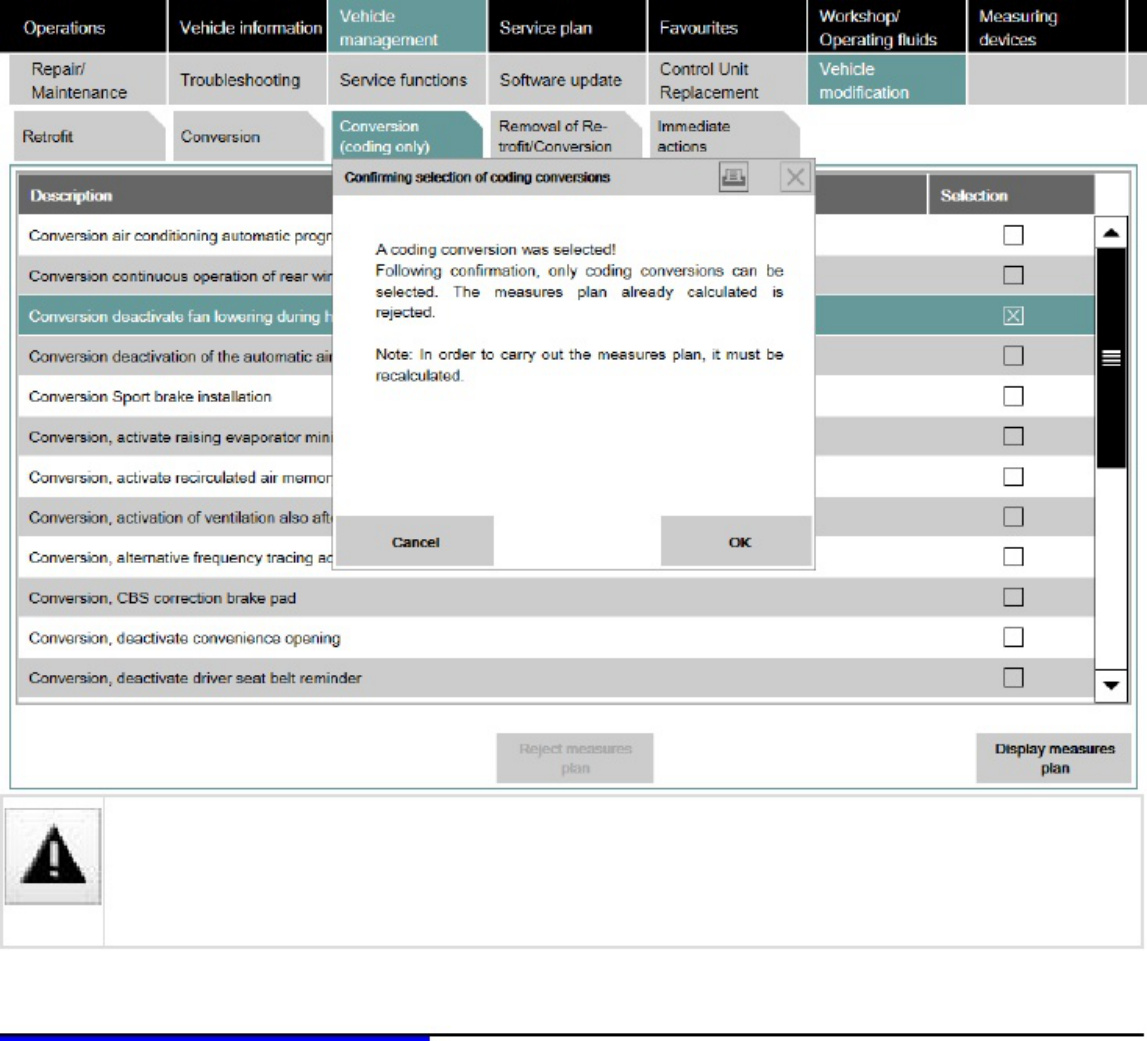The height and width of the screenshot is (1041, 1147).
Task: Check deactivation of automatic air checkbox
Action: pos(1013,356)
